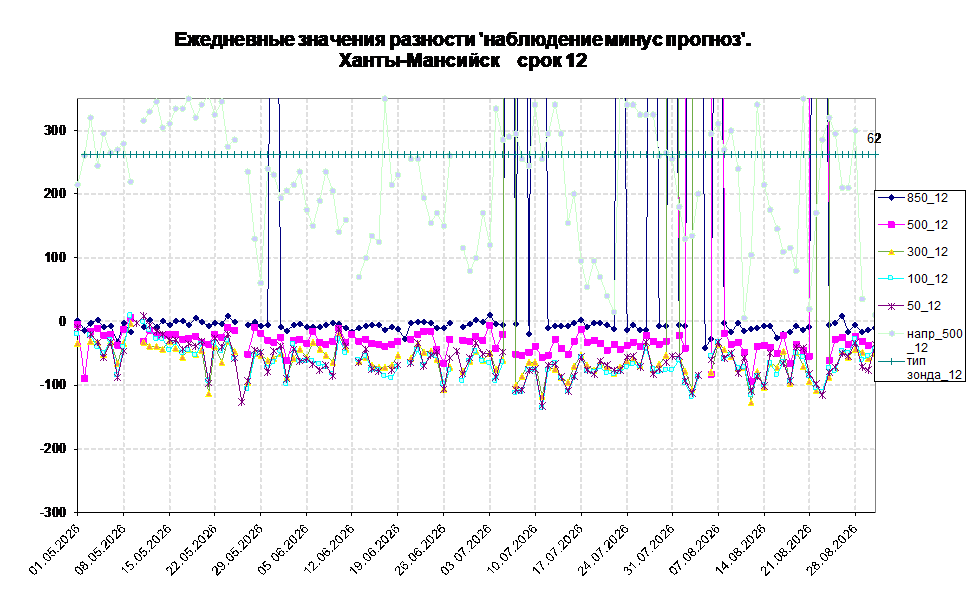The height and width of the screenshot is (599, 976).
Task: Click the 28.08.2026 date label
Action: pos(832,549)
